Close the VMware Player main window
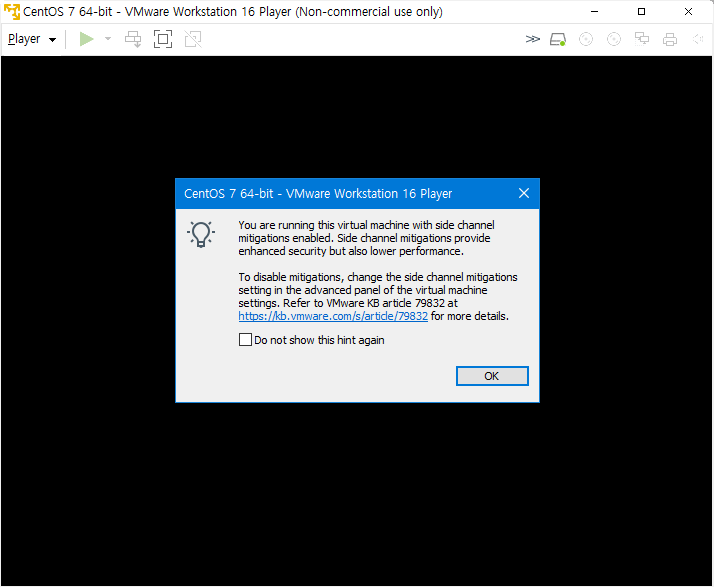The width and height of the screenshot is (714, 587). [x=688, y=11]
